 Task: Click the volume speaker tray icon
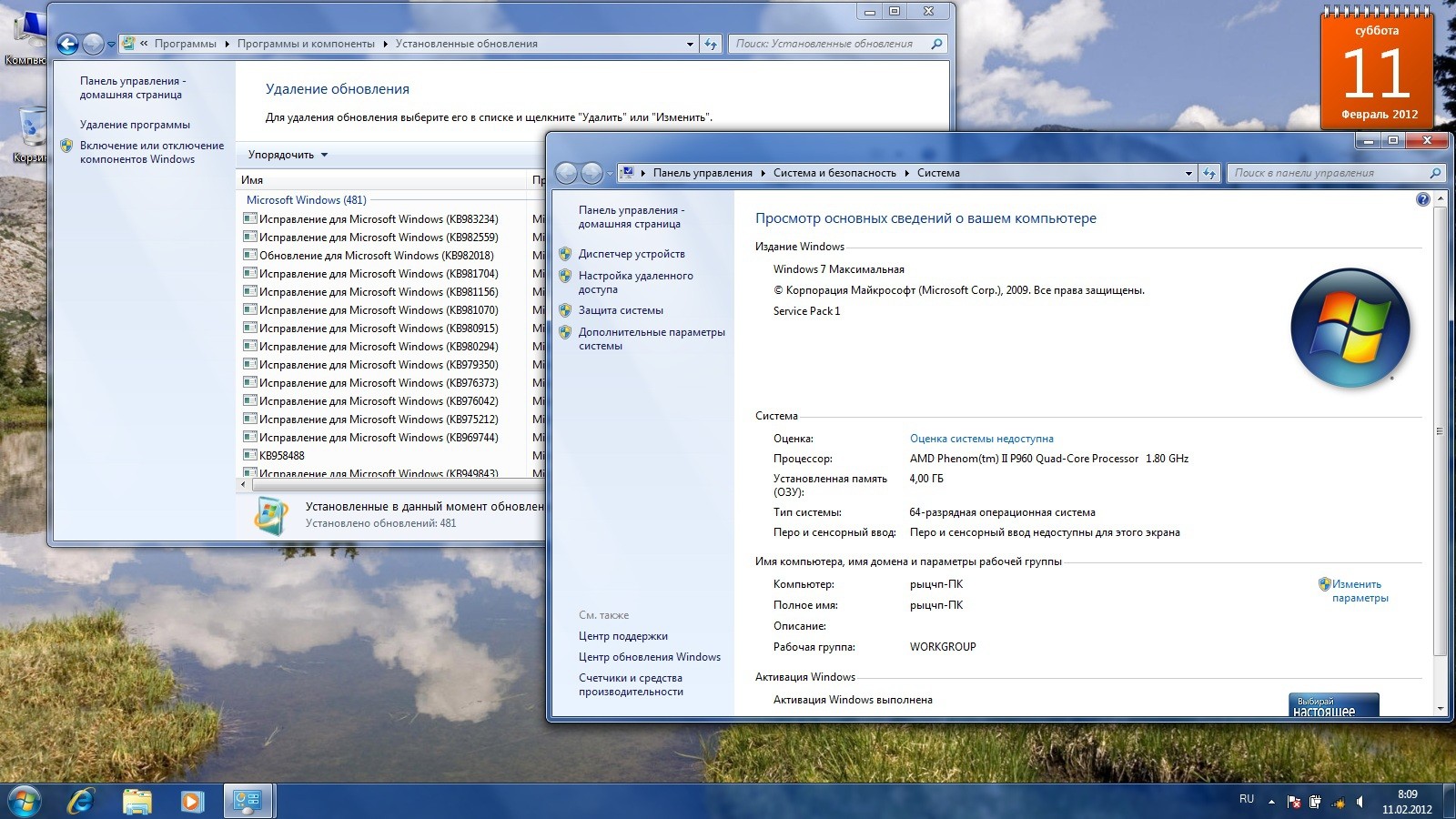tap(1360, 802)
